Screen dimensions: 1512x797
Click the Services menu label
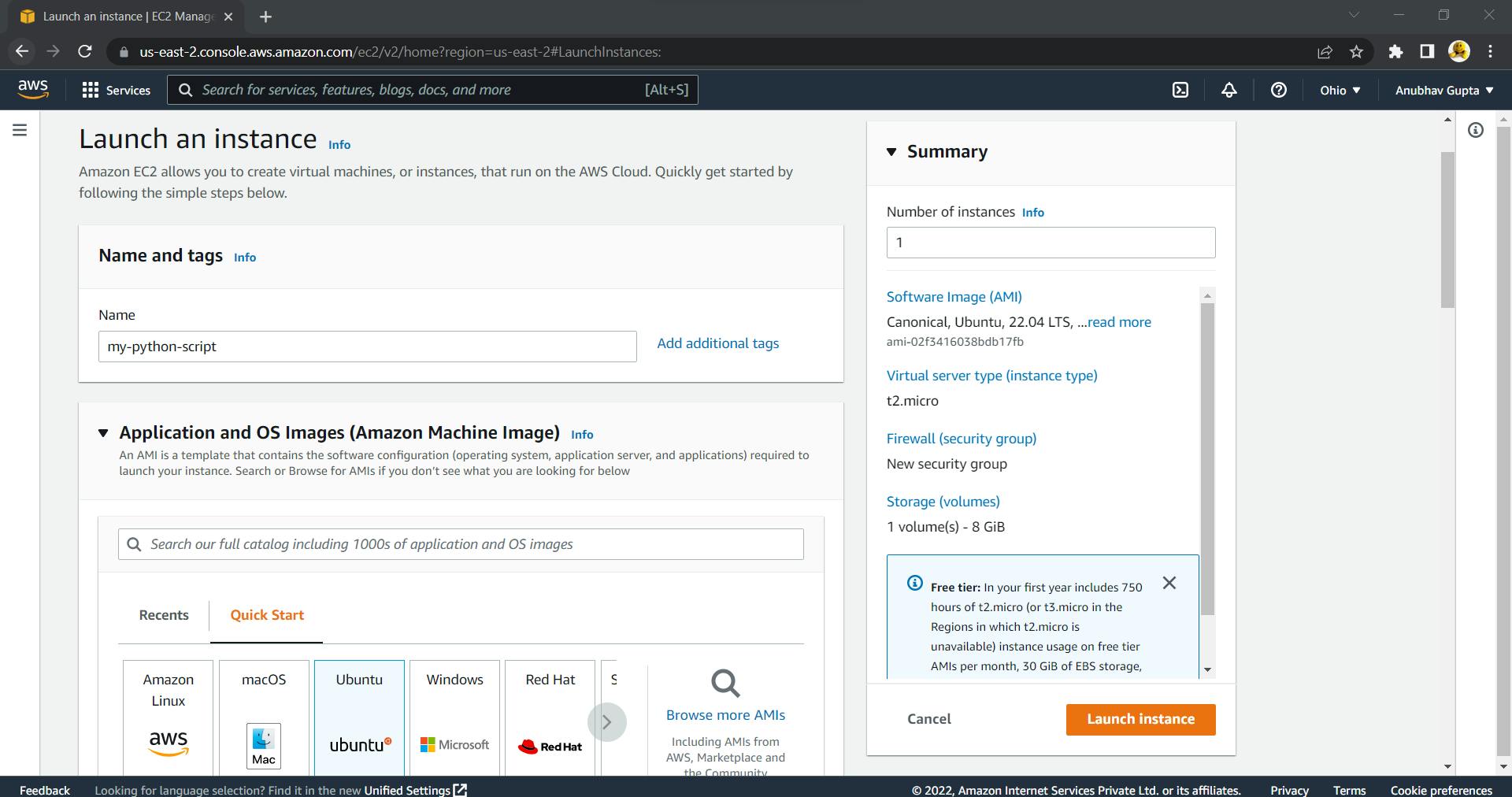[x=128, y=91]
